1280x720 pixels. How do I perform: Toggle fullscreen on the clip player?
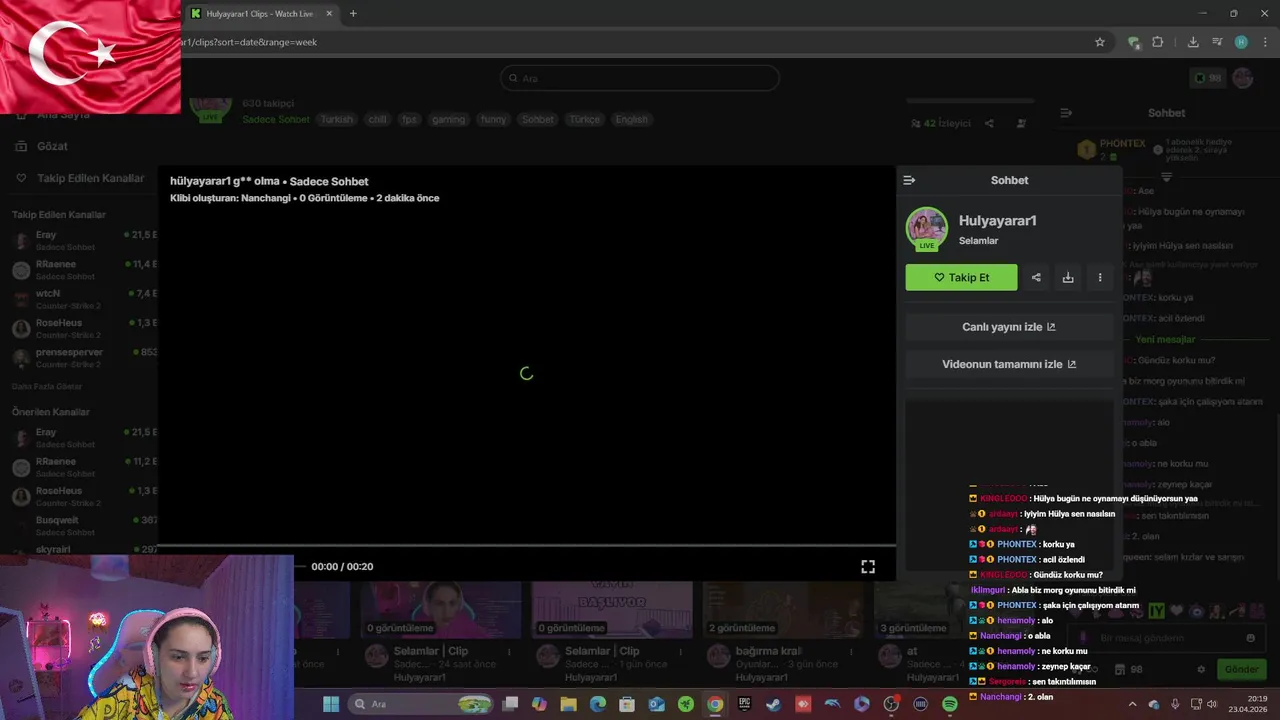[868, 566]
